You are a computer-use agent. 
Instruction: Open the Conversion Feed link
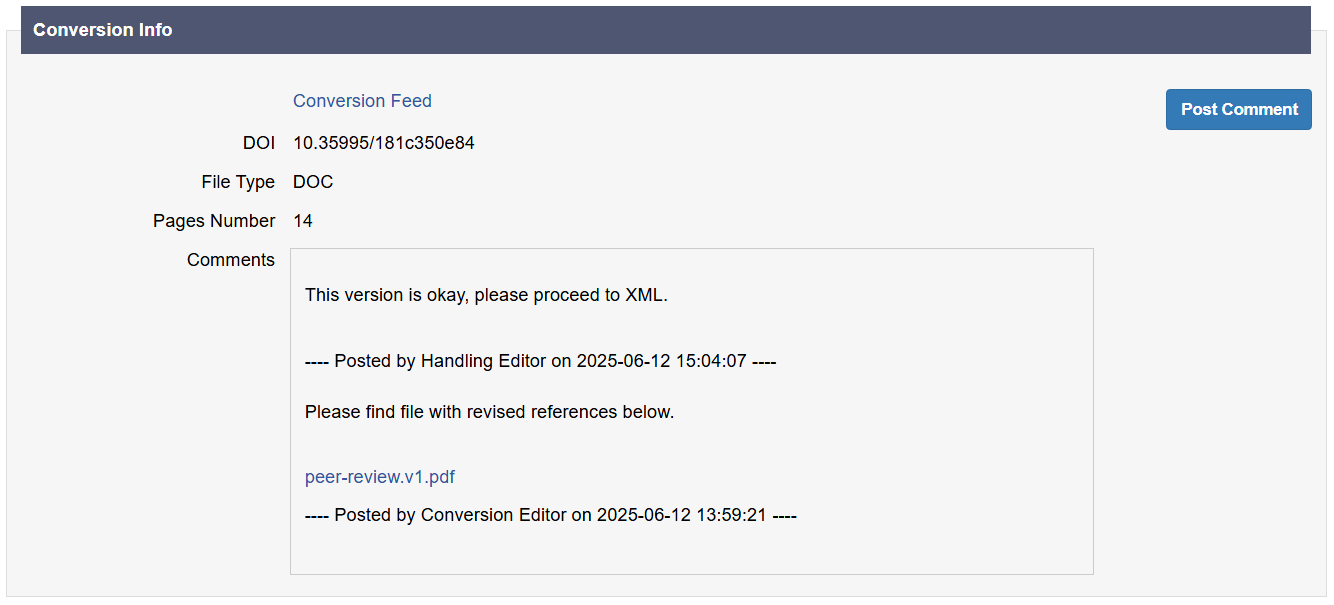pyautogui.click(x=362, y=101)
